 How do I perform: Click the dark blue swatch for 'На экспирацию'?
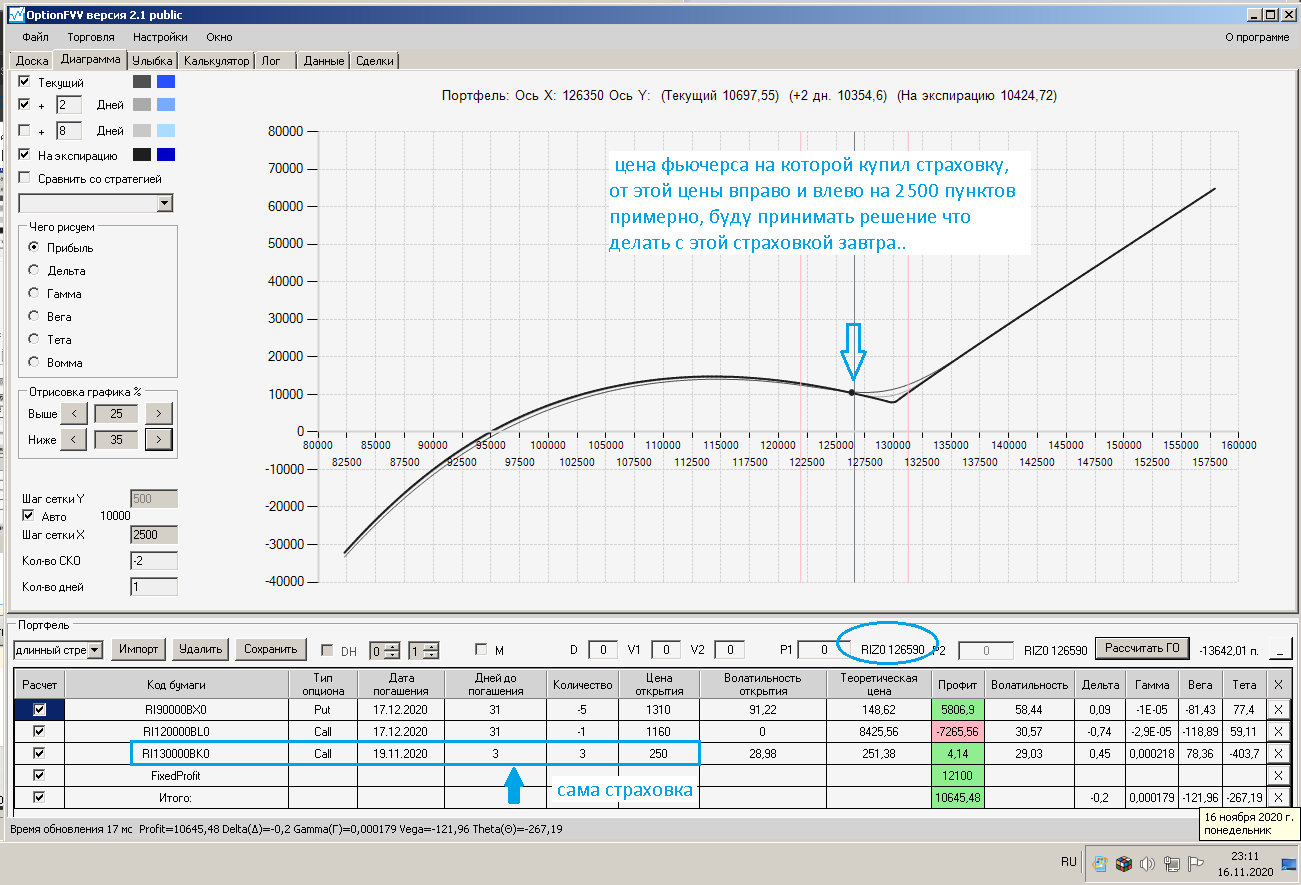pyautogui.click(x=166, y=155)
